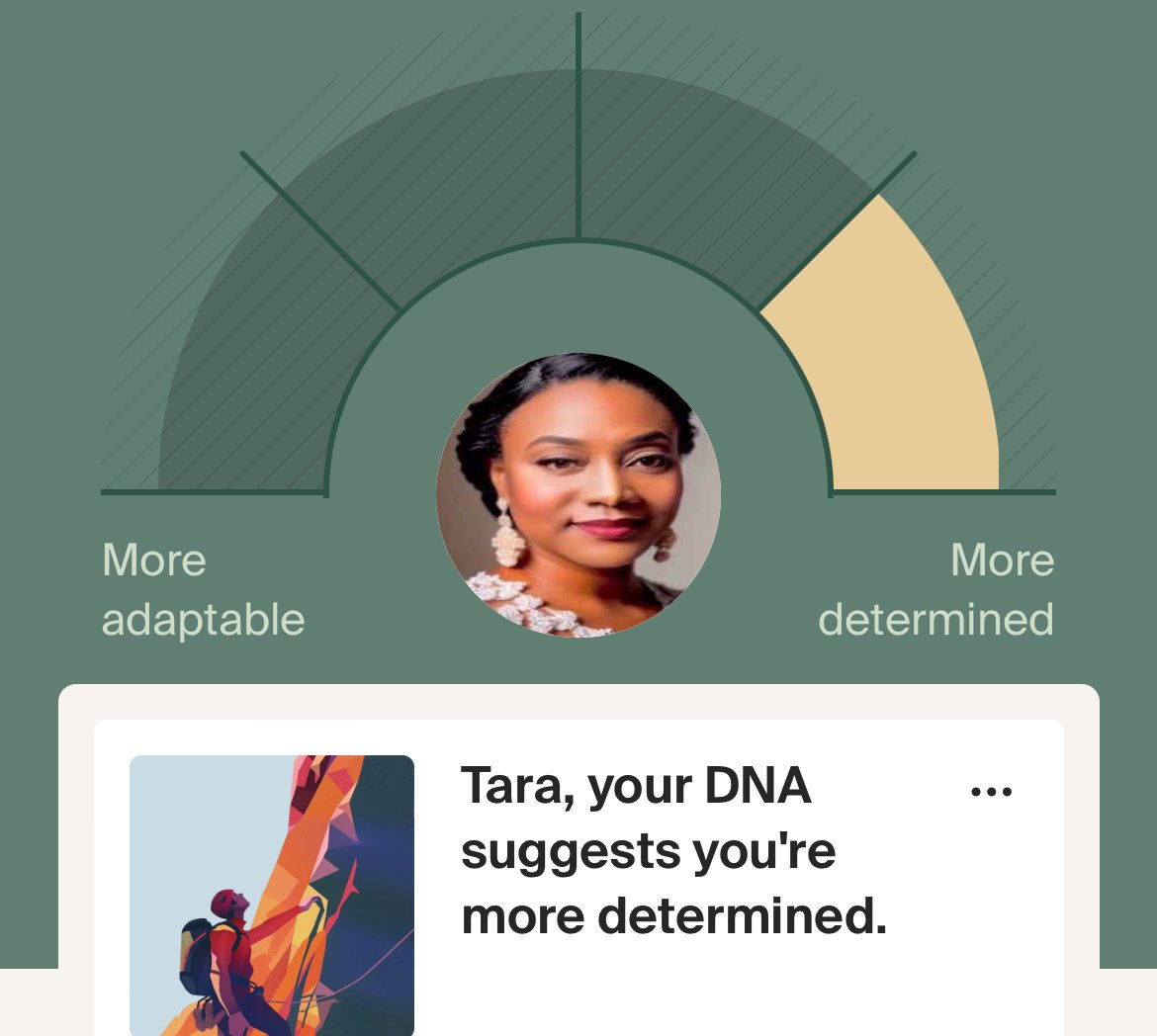Open the rock climber illustration thumbnail
The height and width of the screenshot is (1036, 1157).
[272, 895]
